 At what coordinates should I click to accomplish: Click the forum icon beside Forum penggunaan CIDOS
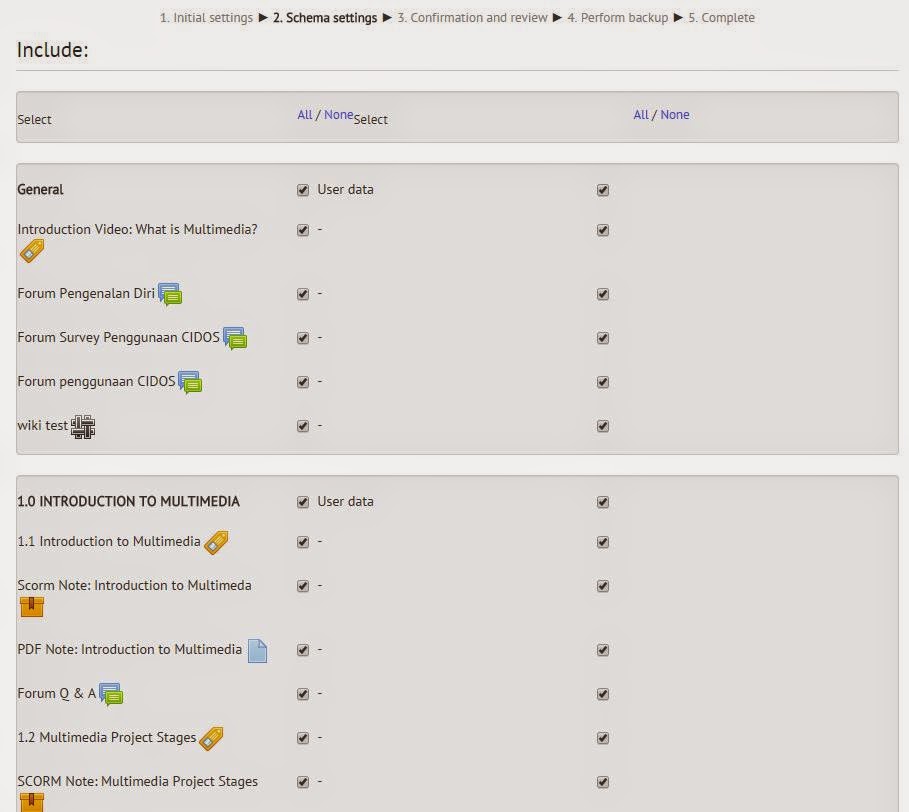(190, 384)
